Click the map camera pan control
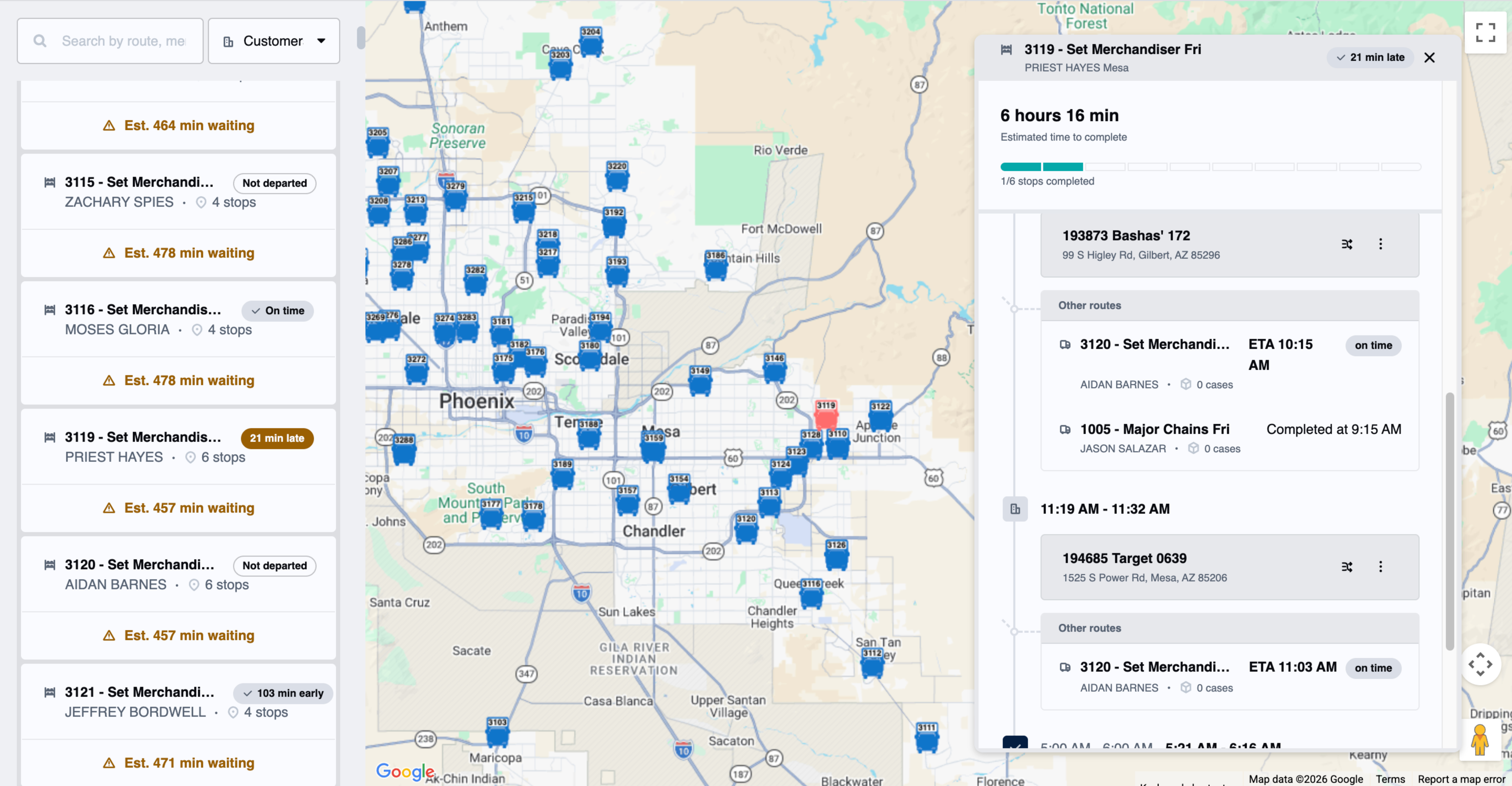 [1480, 664]
